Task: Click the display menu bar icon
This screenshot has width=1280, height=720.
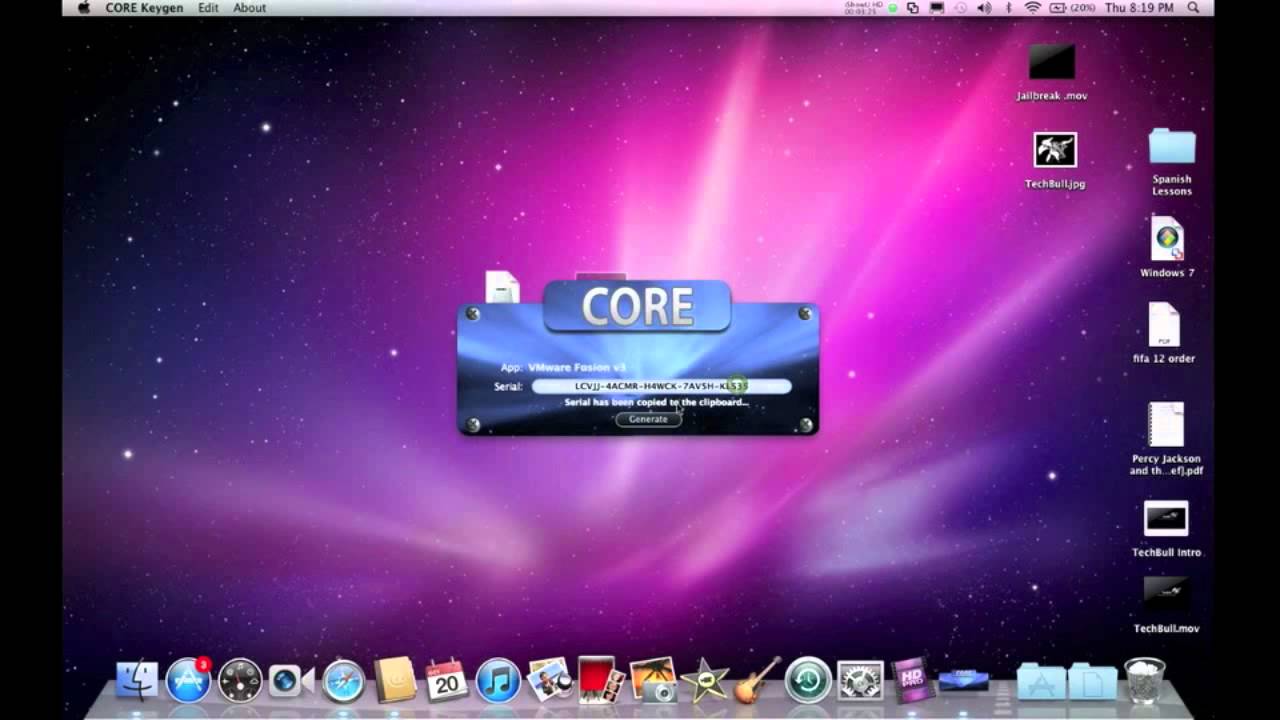Action: click(937, 8)
